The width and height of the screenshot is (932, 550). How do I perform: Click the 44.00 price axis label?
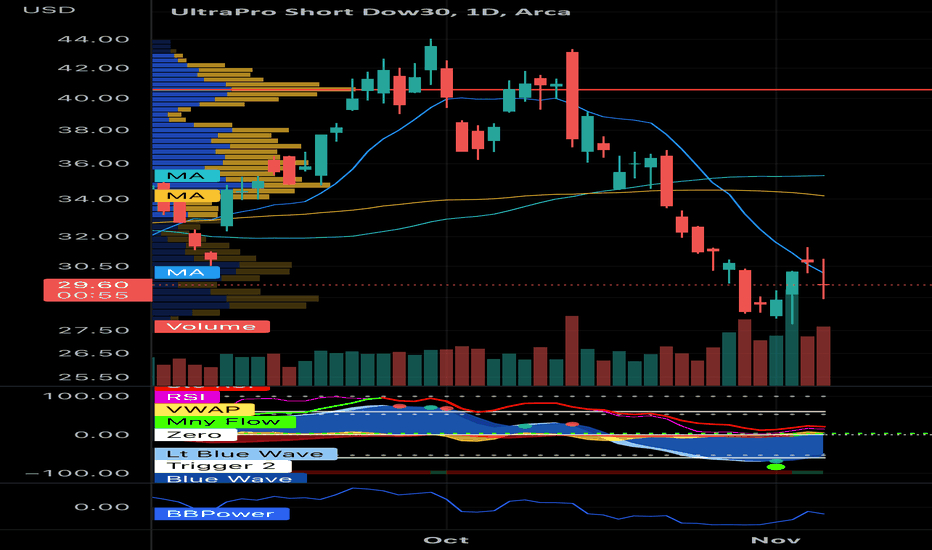click(93, 39)
